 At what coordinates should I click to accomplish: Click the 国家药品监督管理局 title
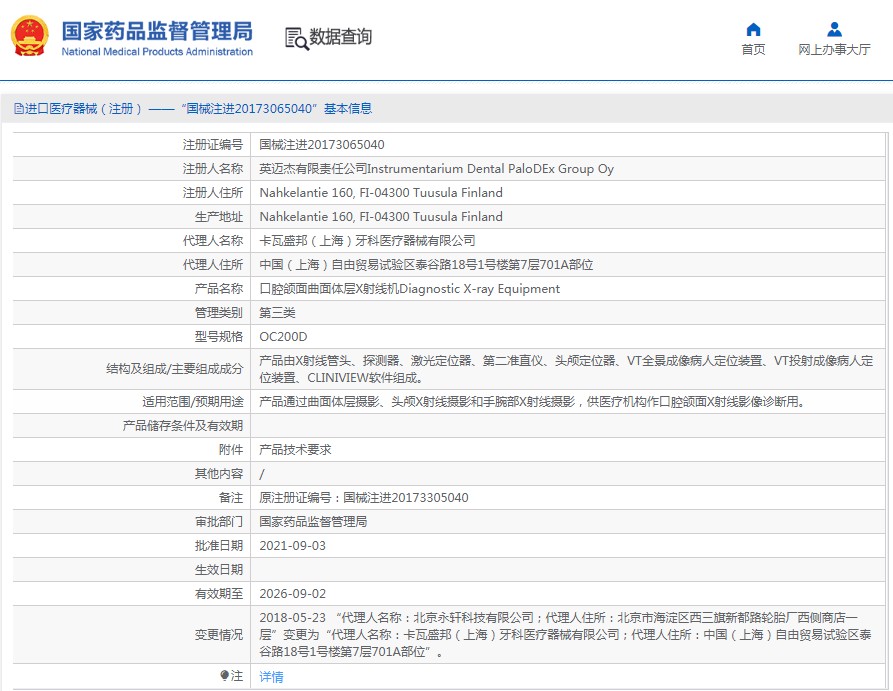(x=157, y=31)
